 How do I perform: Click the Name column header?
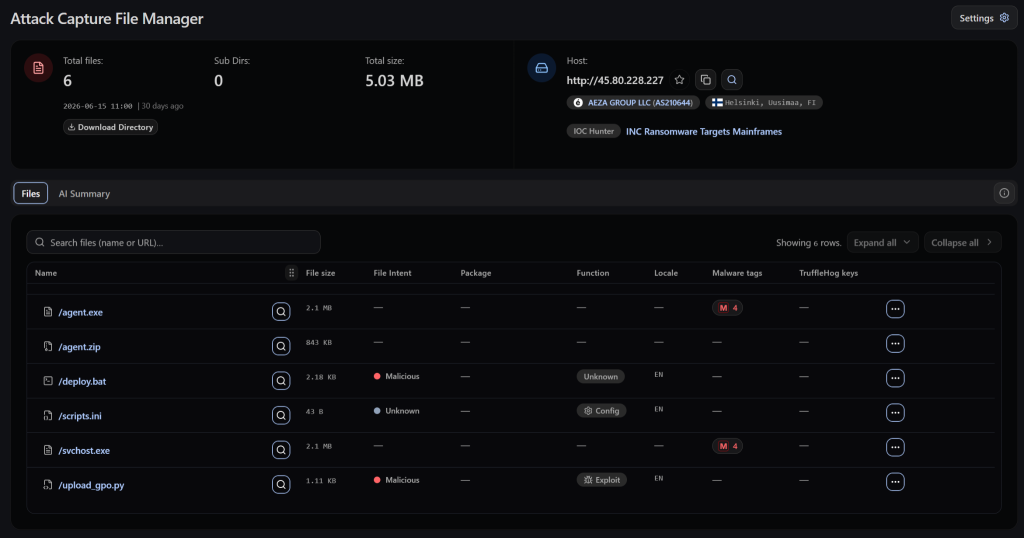(x=46, y=273)
